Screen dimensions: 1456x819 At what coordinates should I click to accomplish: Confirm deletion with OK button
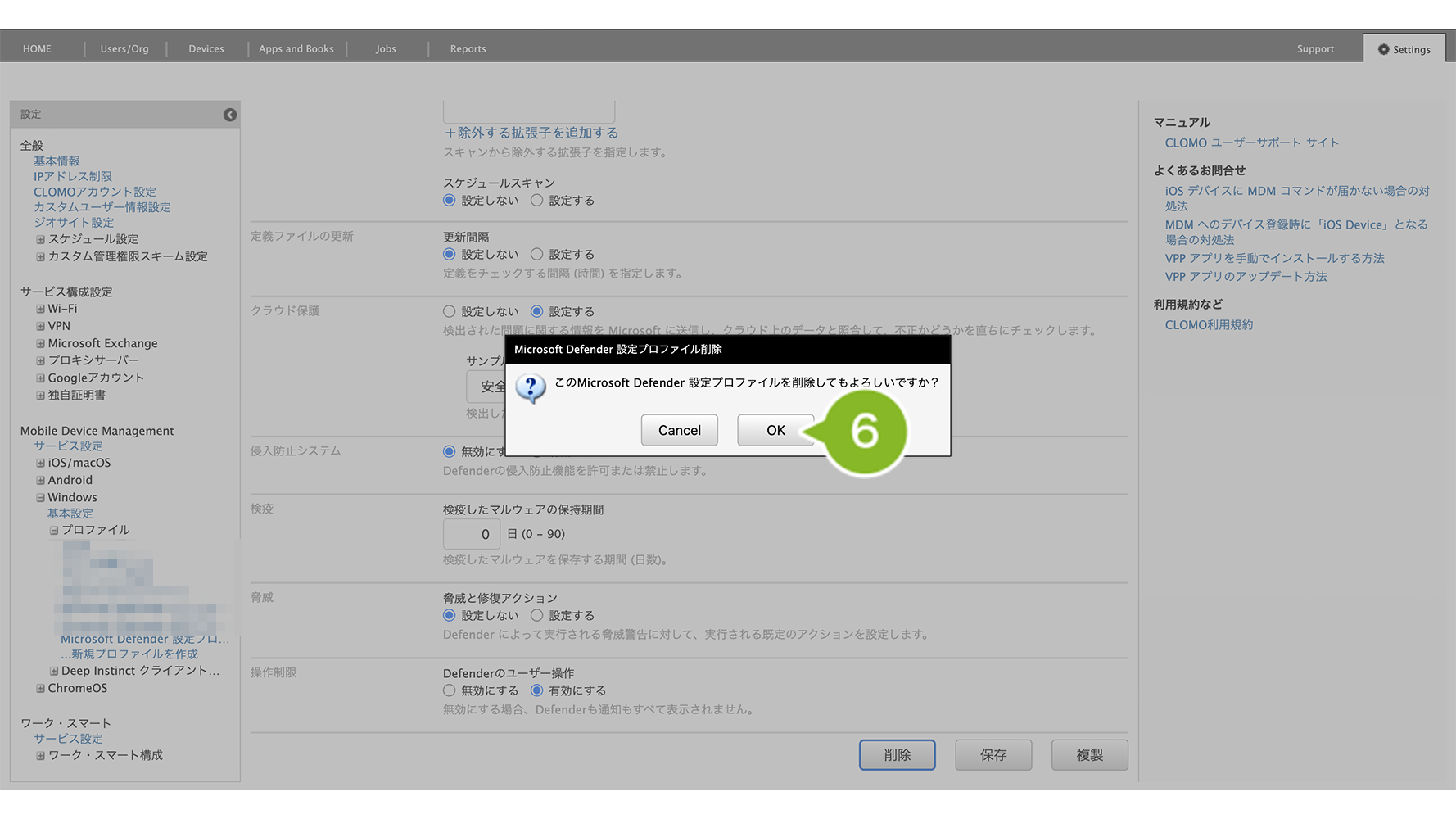[x=775, y=430]
